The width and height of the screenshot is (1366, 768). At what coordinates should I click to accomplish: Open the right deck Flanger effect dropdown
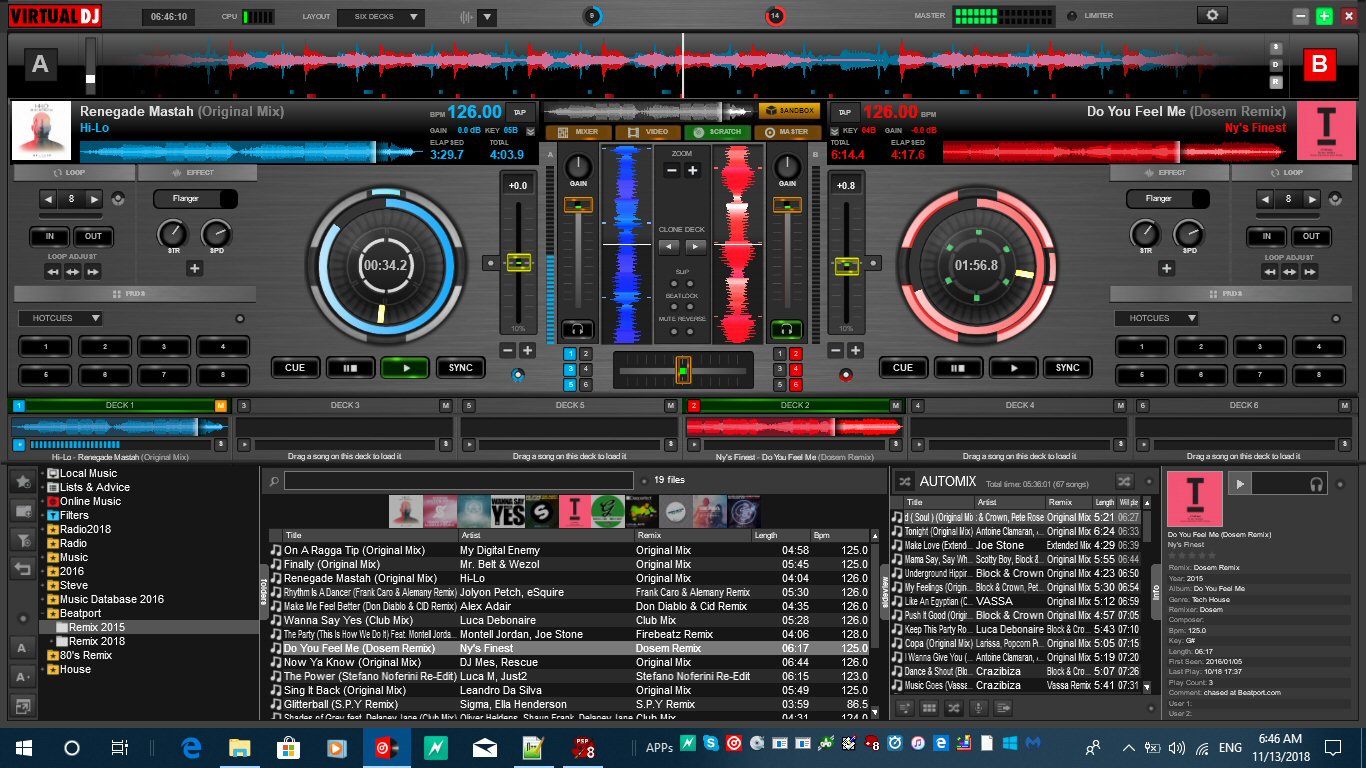coord(1169,198)
